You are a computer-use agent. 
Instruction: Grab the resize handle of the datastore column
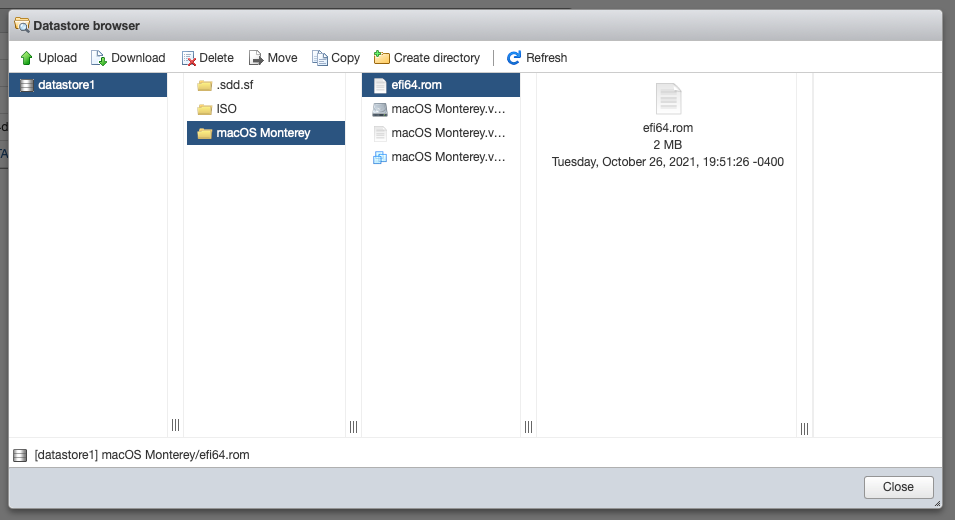click(175, 426)
